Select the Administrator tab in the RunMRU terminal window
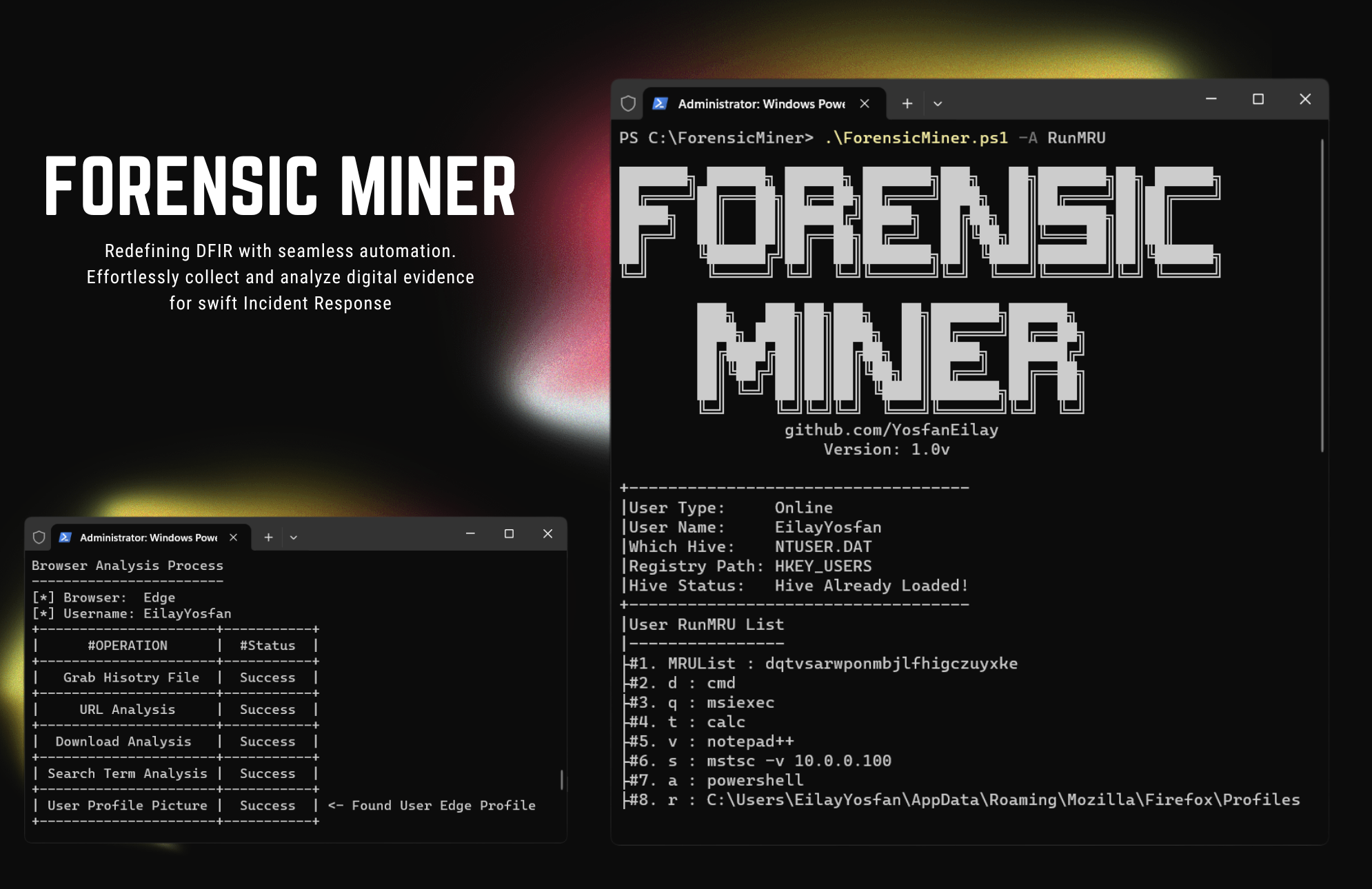This screenshot has width=1372, height=889. 764,103
